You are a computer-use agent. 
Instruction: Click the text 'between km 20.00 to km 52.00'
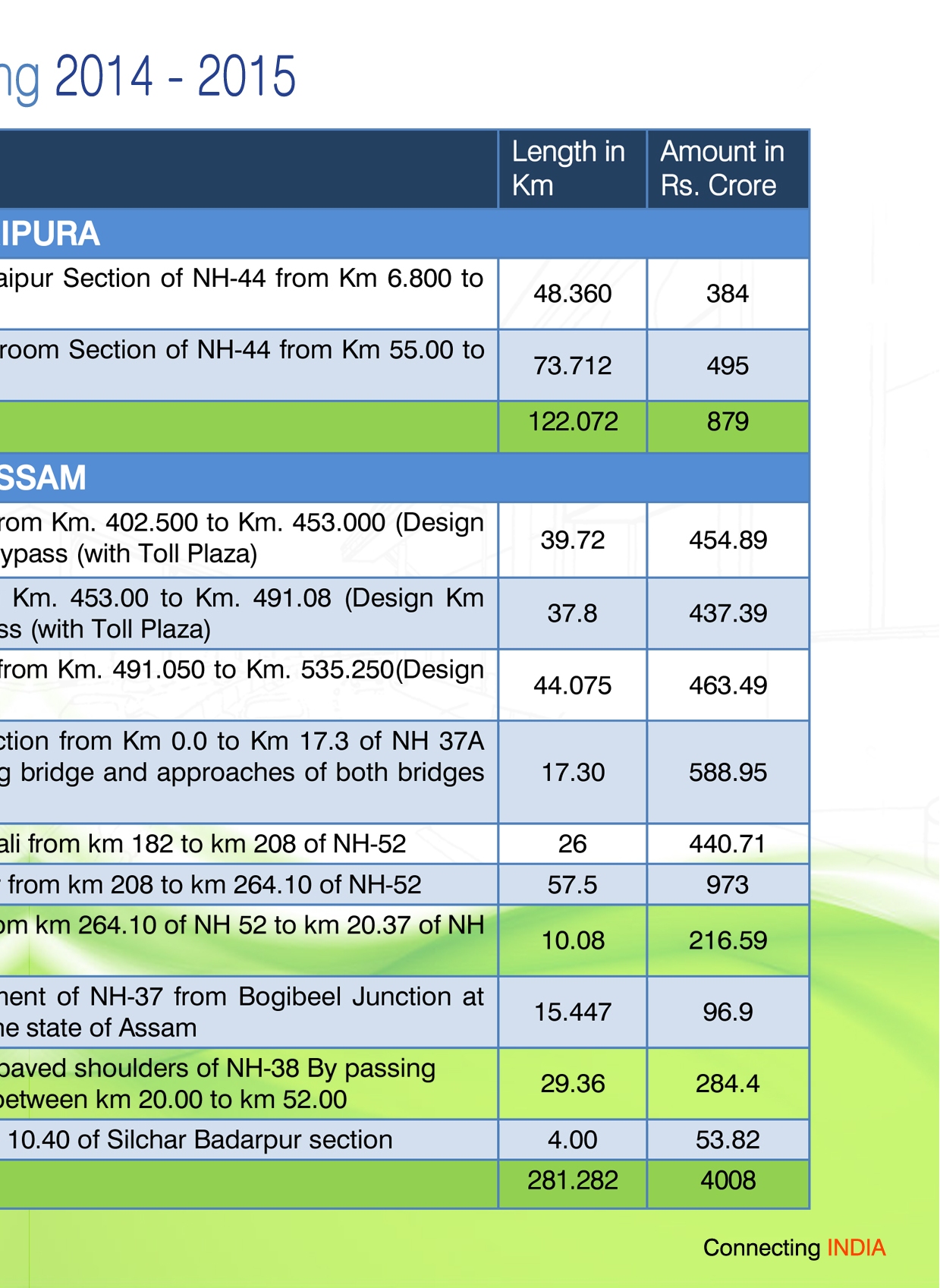coord(174,1100)
